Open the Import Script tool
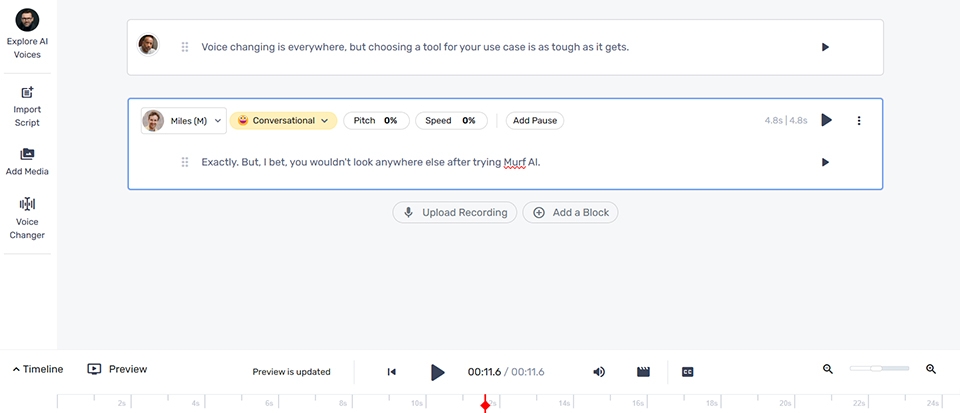 [27, 106]
